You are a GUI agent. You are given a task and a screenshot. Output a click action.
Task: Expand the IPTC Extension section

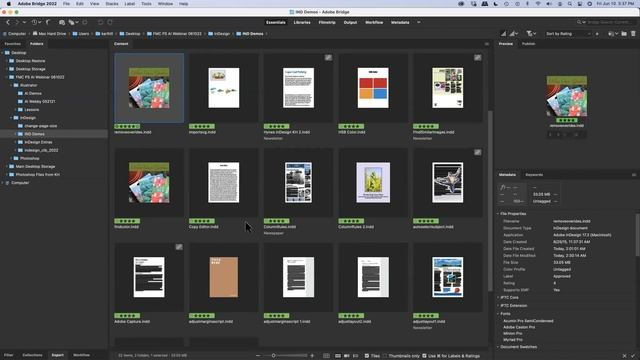point(498,306)
